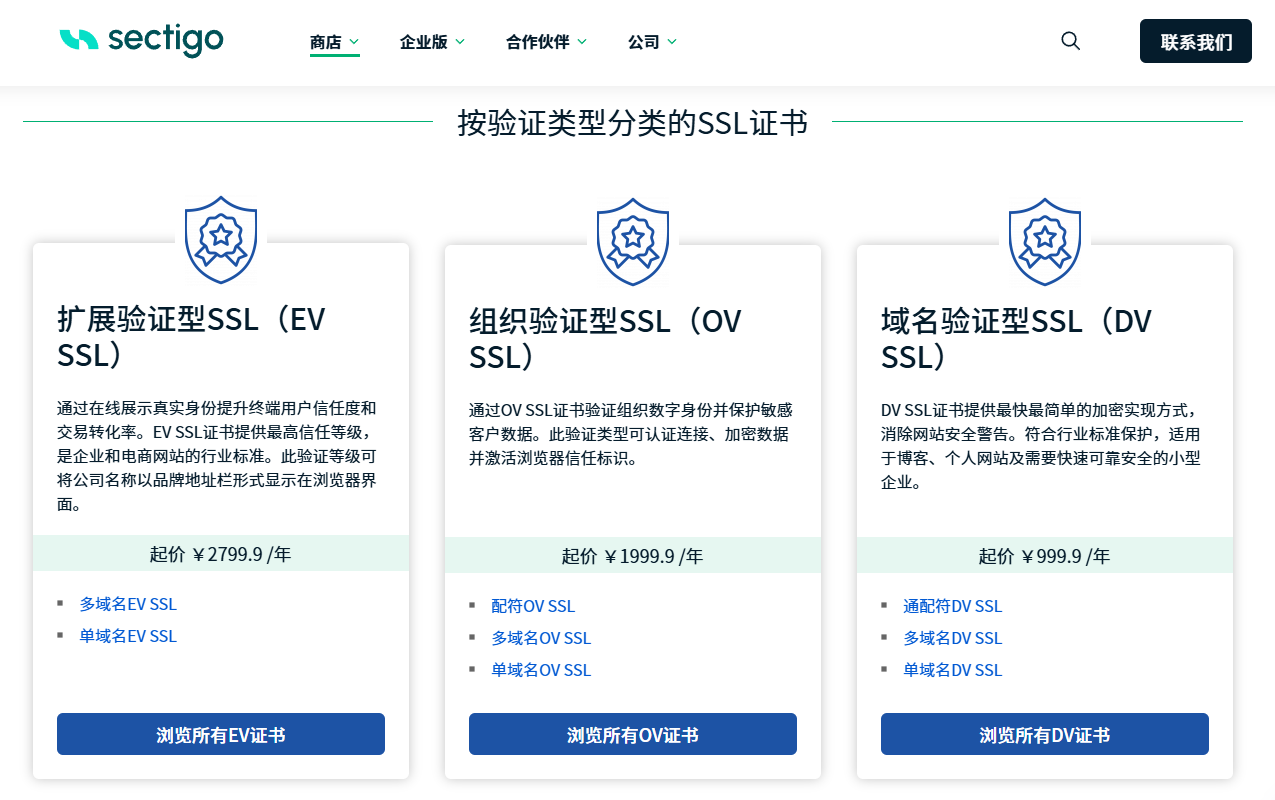
Task: Open the 单域名EV SSL link
Action: point(128,636)
